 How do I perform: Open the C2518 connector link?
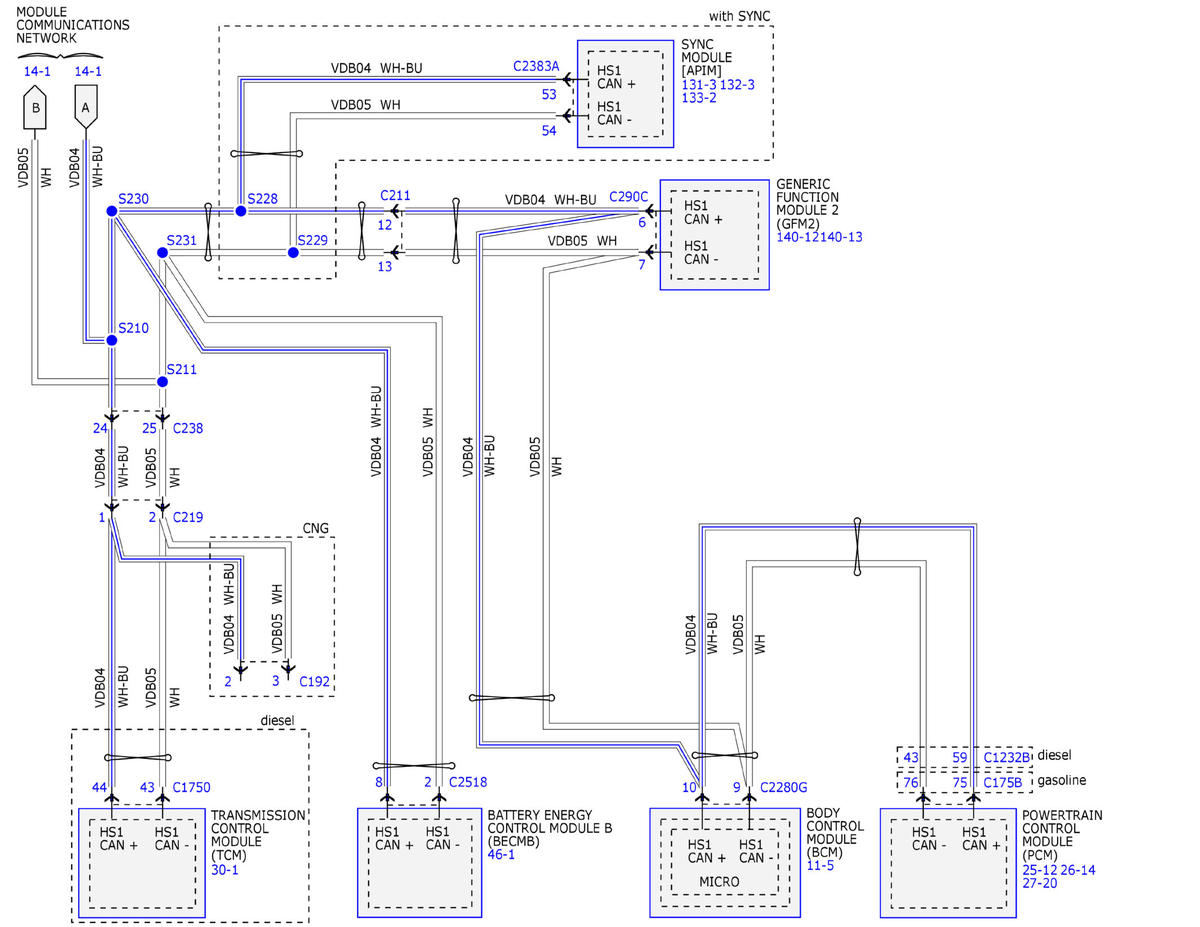click(x=468, y=782)
